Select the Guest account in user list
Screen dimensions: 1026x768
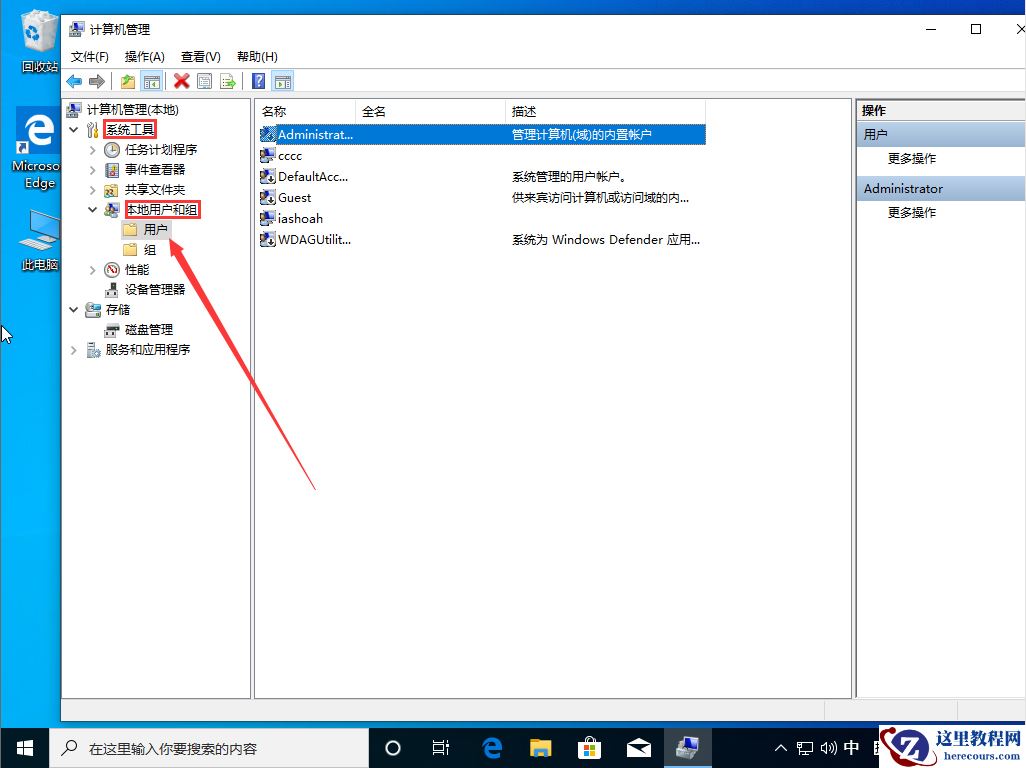tap(294, 197)
